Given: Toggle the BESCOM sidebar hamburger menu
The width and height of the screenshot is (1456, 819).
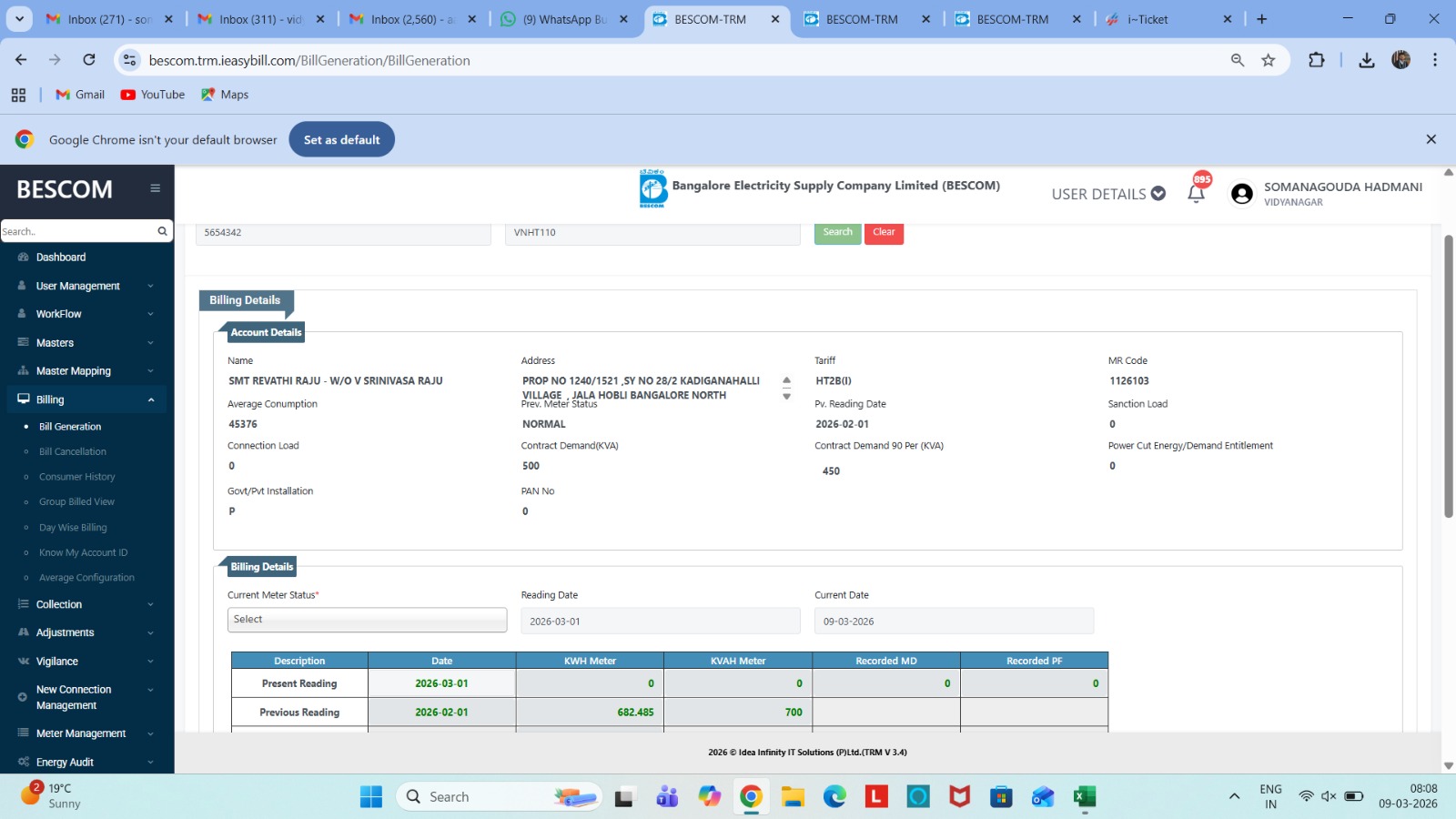Looking at the screenshot, I should (155, 188).
